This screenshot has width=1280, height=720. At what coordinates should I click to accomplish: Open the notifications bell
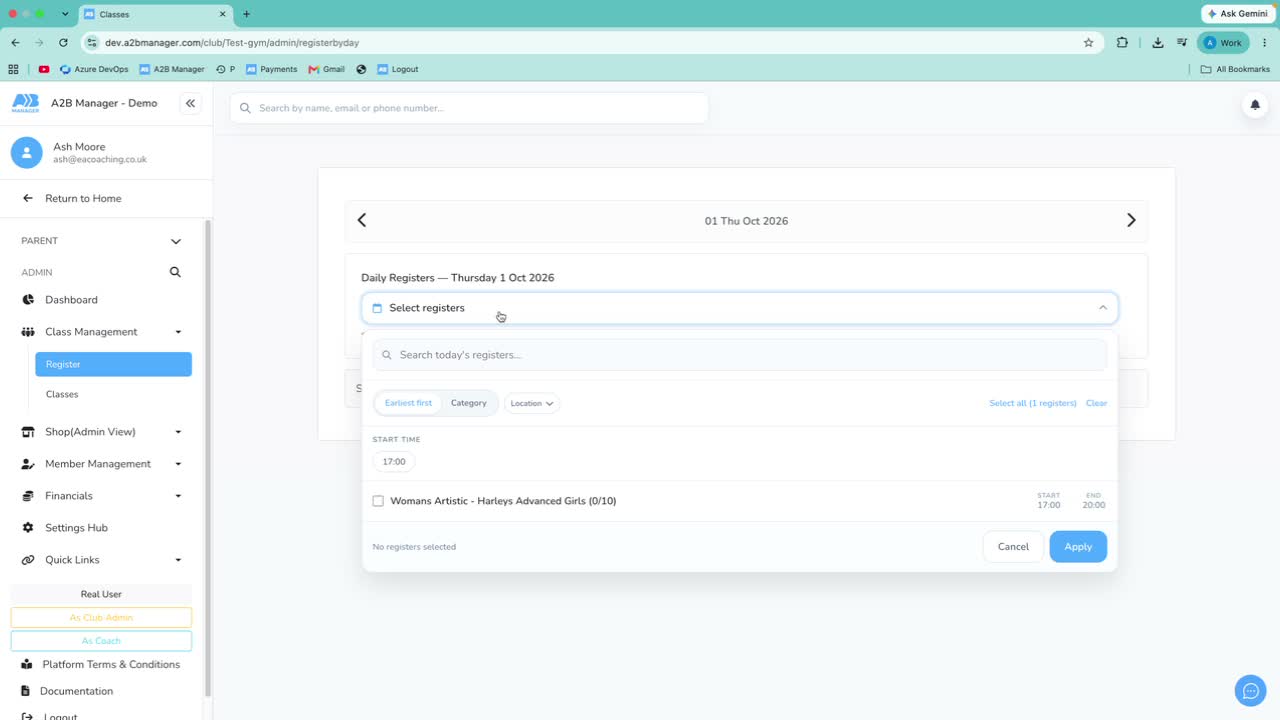(x=1255, y=105)
